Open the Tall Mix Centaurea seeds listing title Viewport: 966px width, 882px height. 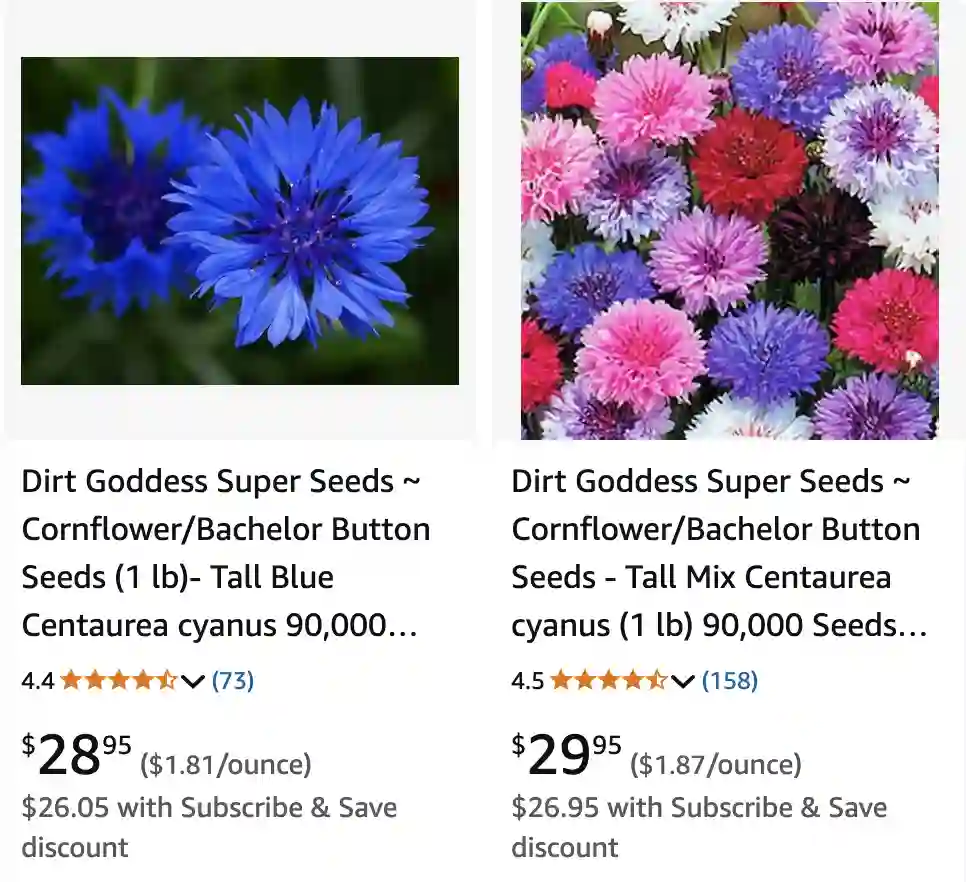(x=716, y=553)
